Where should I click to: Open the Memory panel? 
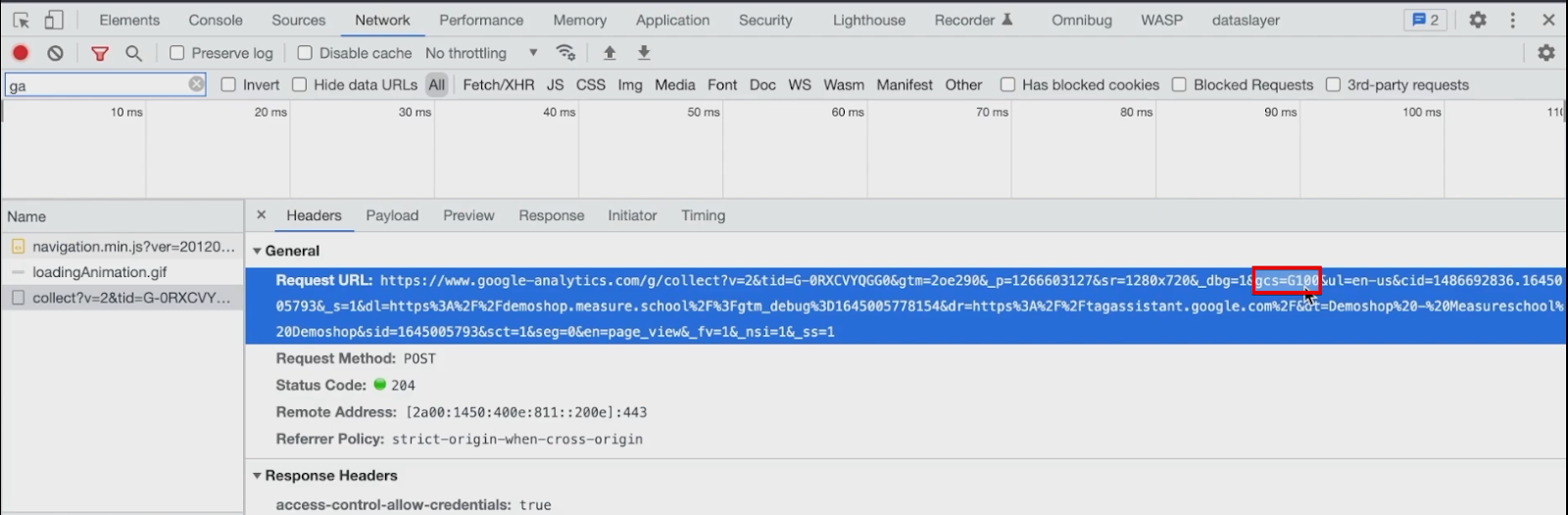tap(580, 20)
